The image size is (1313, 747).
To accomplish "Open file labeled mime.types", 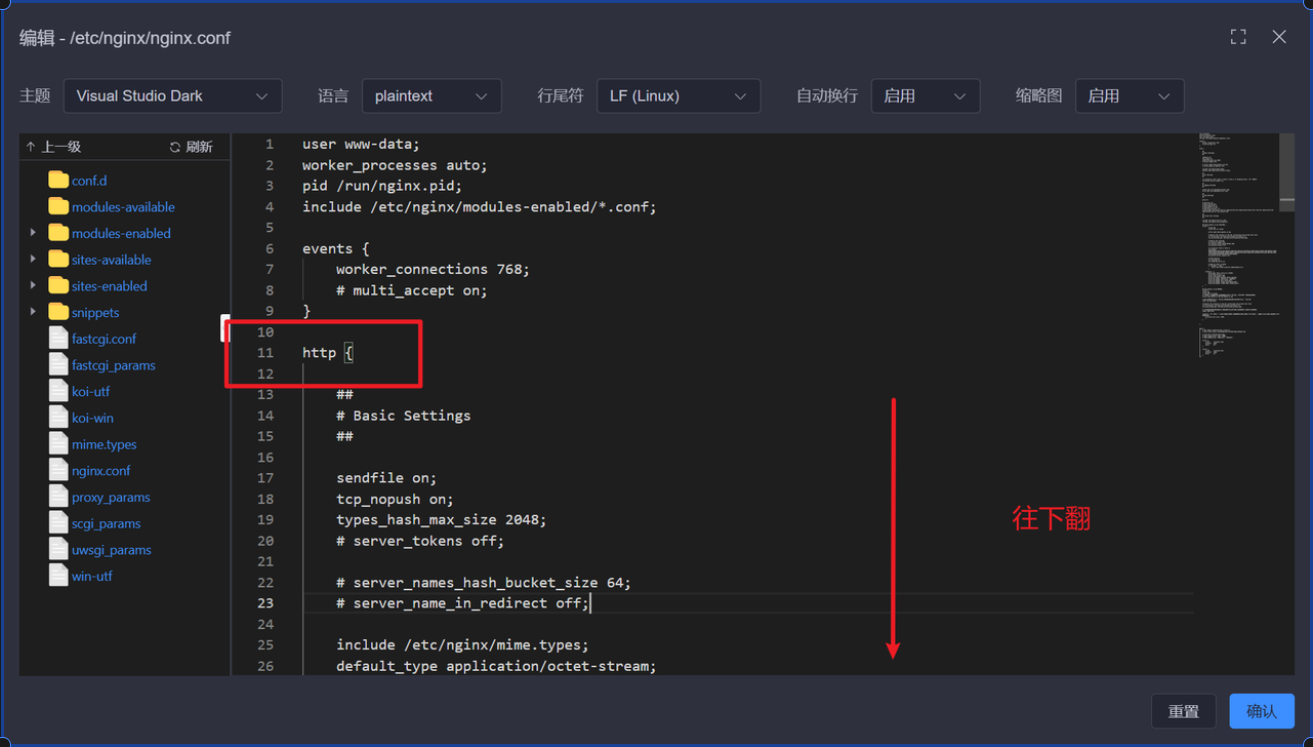I will point(104,444).
